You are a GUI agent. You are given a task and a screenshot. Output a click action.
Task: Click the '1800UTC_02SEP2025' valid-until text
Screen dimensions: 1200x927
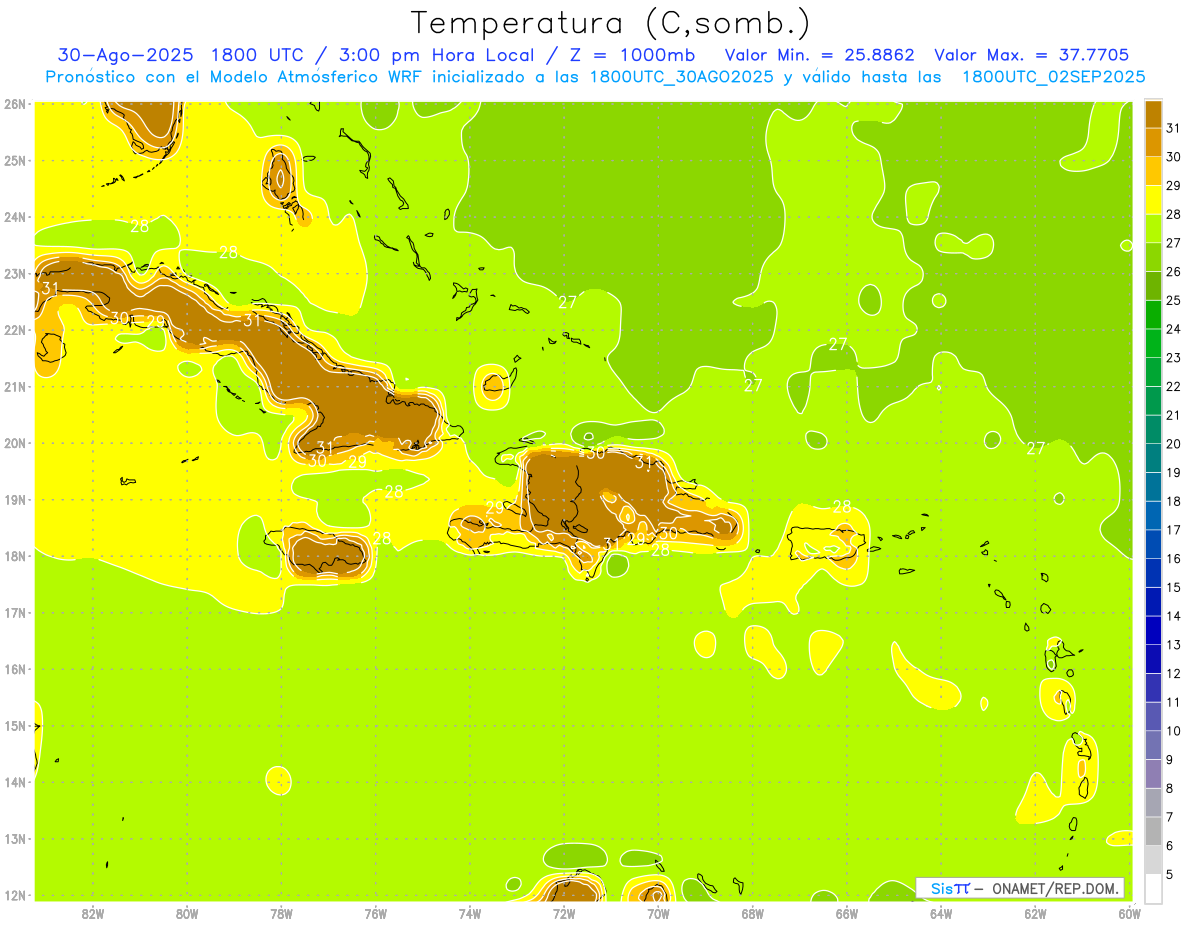(1054, 77)
